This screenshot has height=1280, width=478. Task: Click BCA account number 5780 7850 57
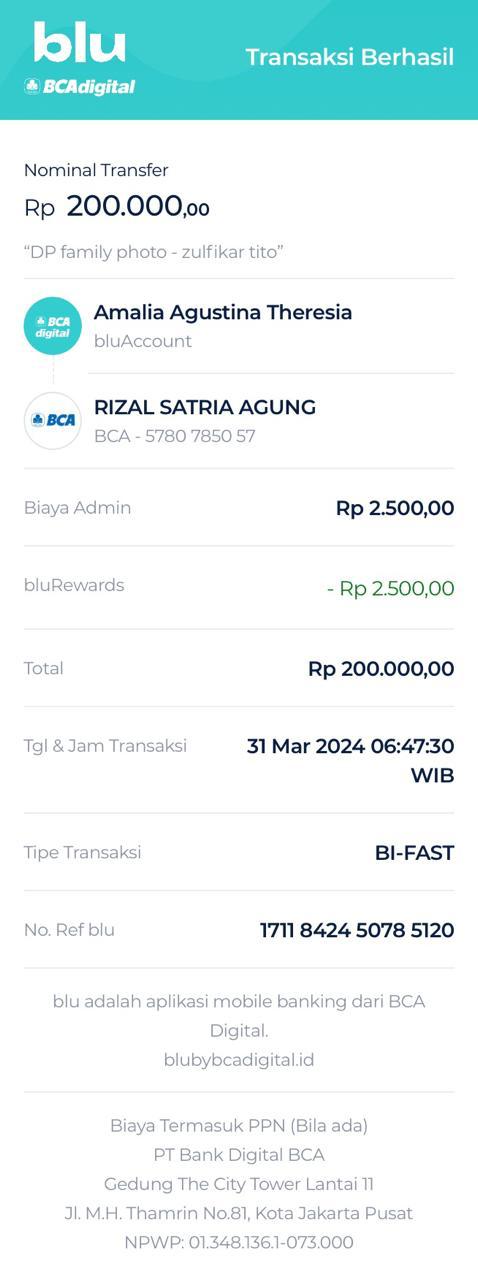[175, 436]
